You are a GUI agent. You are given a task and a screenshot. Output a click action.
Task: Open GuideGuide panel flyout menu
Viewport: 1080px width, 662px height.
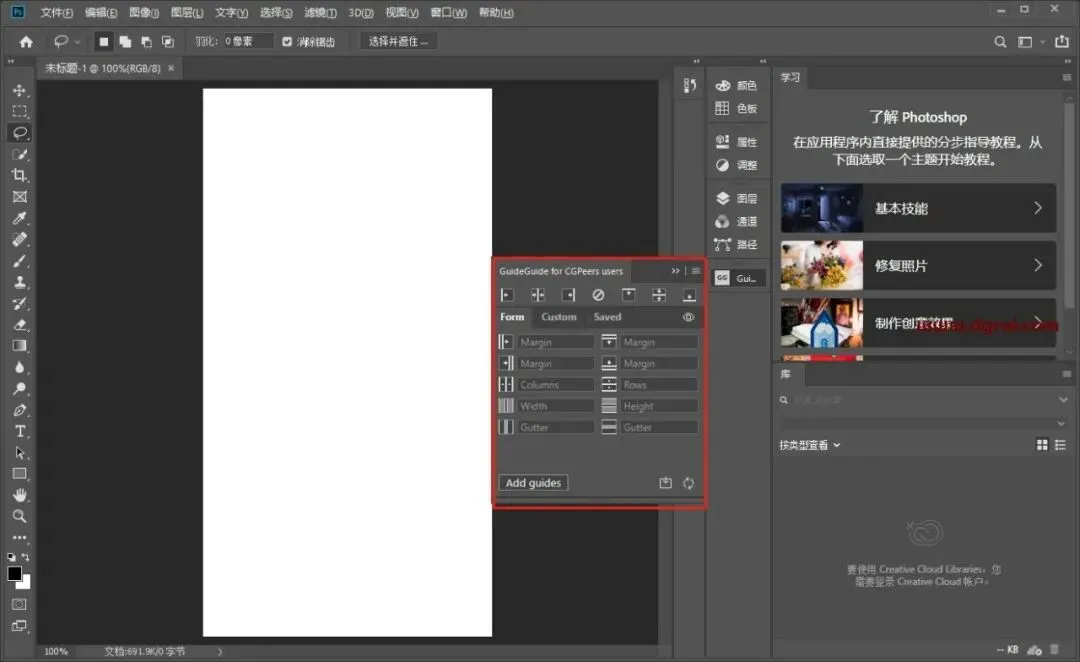pyautogui.click(x=696, y=271)
